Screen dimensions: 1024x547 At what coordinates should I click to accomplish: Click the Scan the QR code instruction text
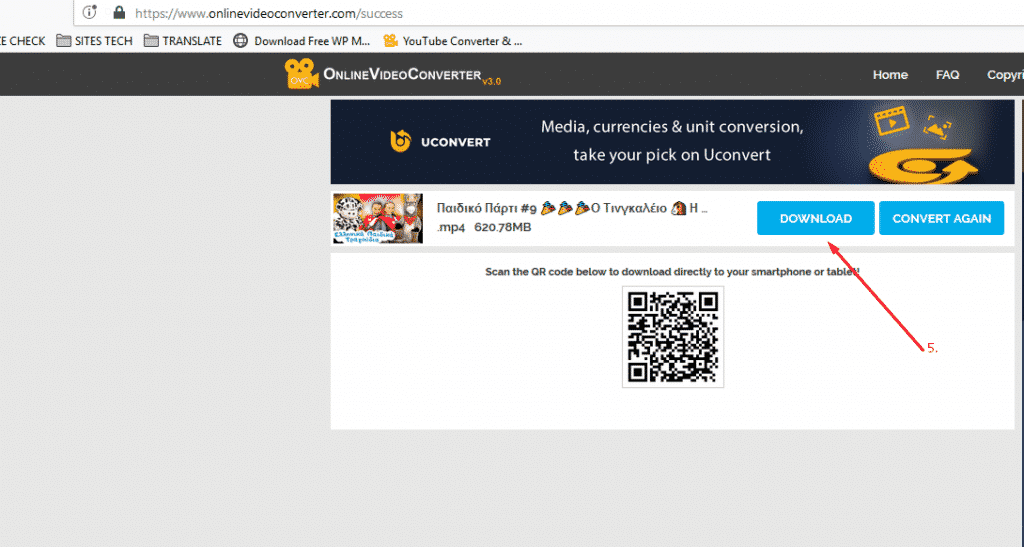pyautogui.click(x=672, y=272)
